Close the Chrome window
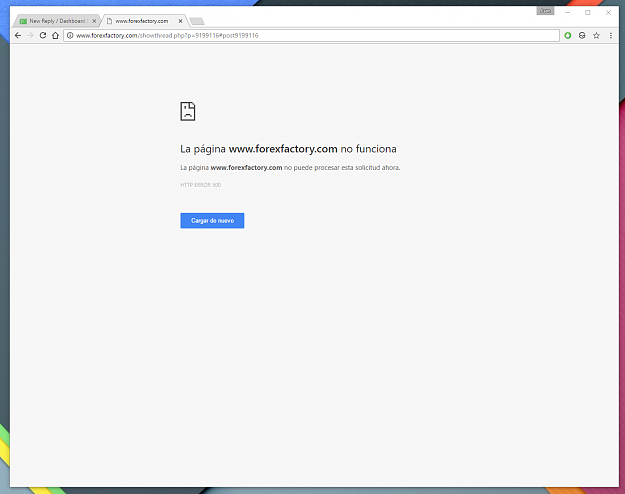This screenshot has height=494, width=625. (x=608, y=12)
